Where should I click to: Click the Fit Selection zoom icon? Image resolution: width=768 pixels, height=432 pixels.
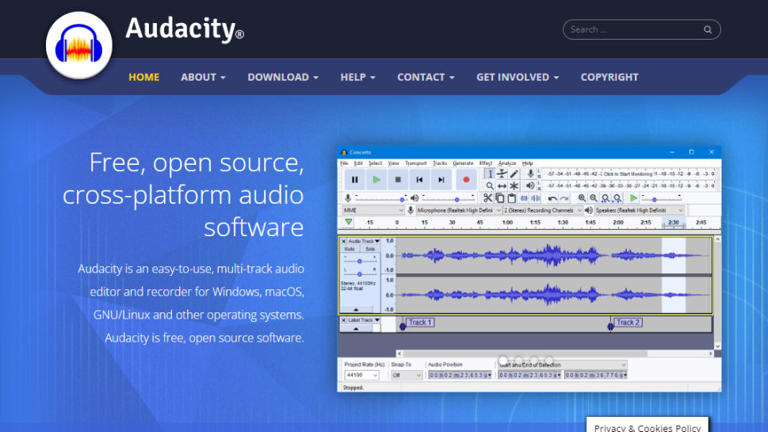(x=605, y=198)
